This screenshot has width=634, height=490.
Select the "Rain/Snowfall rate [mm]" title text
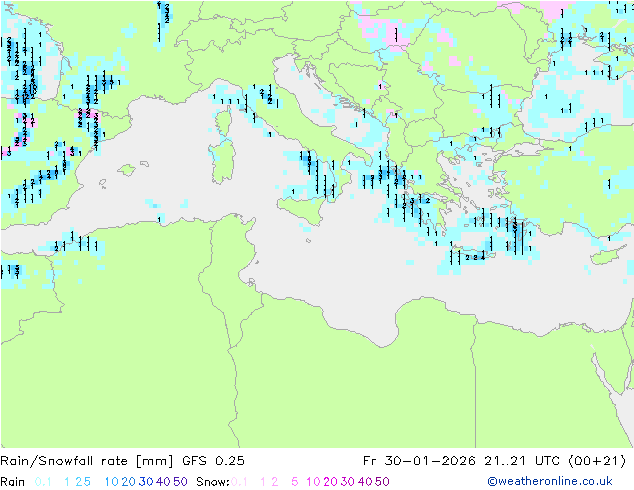pos(87,461)
